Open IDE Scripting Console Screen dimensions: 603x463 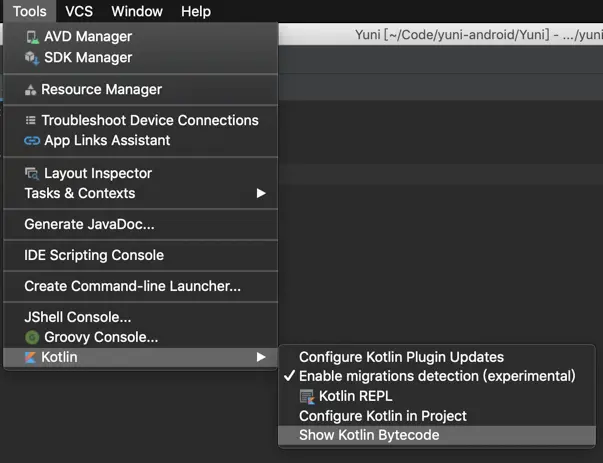click(x=94, y=255)
